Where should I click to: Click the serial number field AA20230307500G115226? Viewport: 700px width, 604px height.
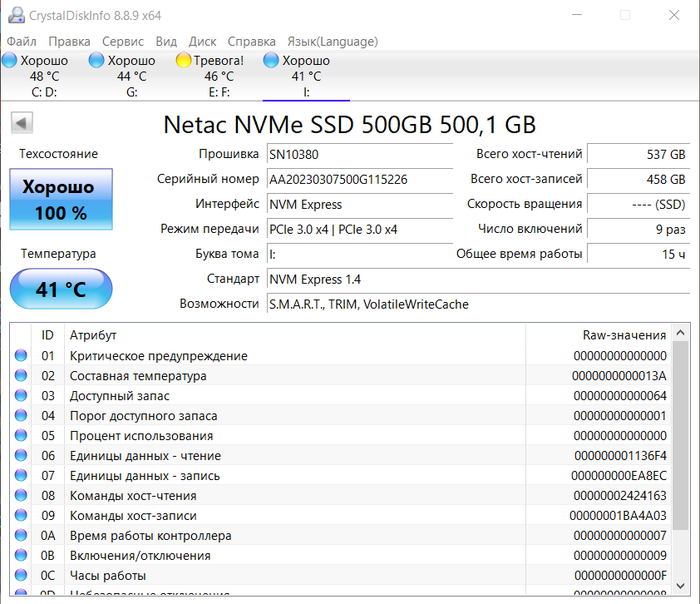pyautogui.click(x=360, y=179)
